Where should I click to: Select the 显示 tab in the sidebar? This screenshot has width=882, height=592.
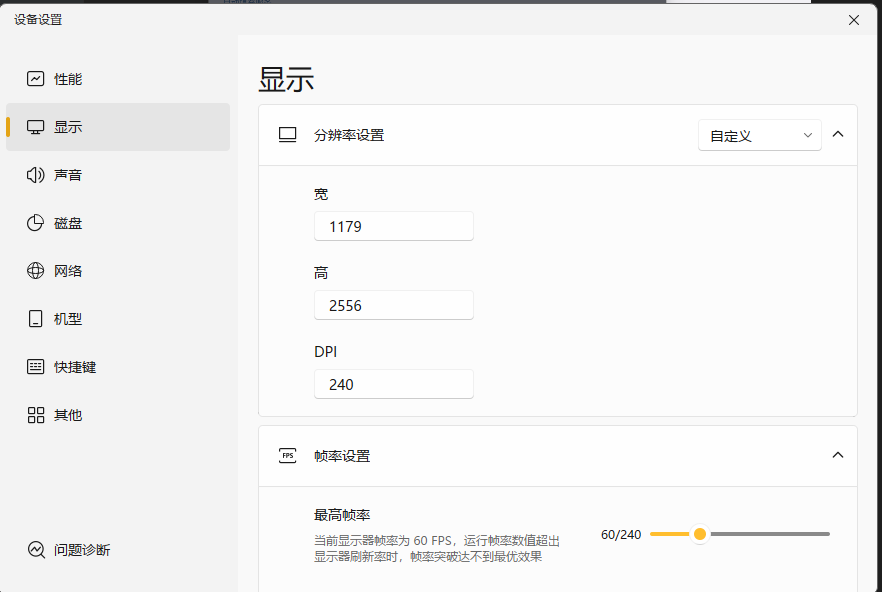[x=118, y=127]
